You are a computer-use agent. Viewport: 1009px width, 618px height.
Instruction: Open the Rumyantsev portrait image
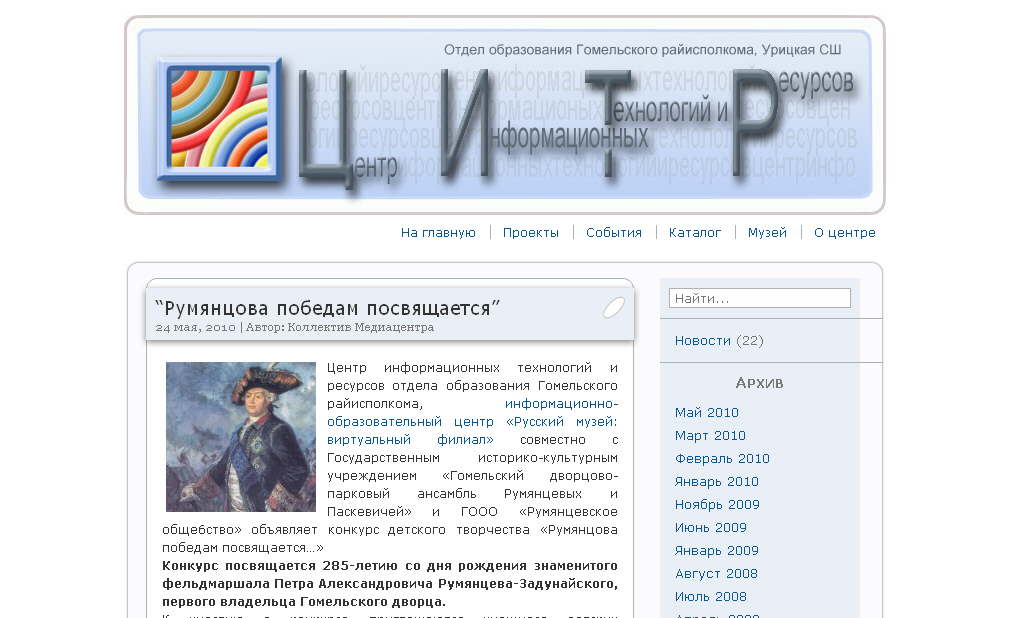(240, 437)
